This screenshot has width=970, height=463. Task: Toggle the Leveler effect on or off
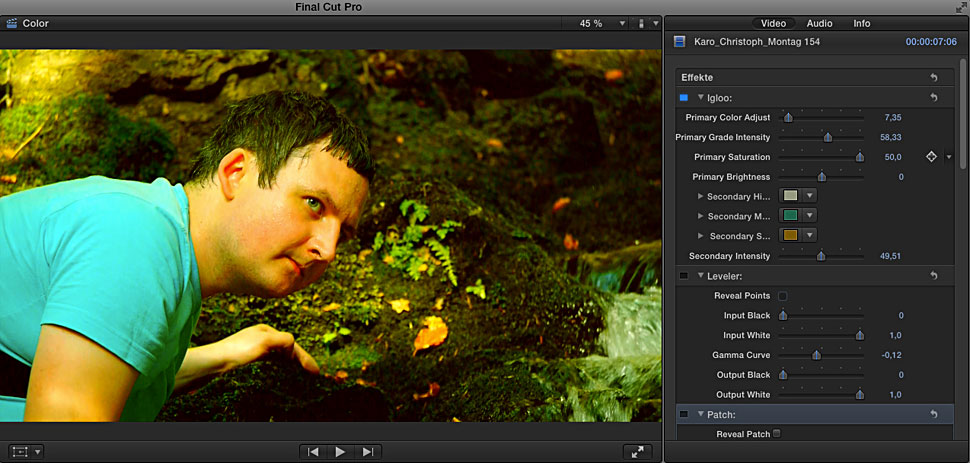[684, 275]
